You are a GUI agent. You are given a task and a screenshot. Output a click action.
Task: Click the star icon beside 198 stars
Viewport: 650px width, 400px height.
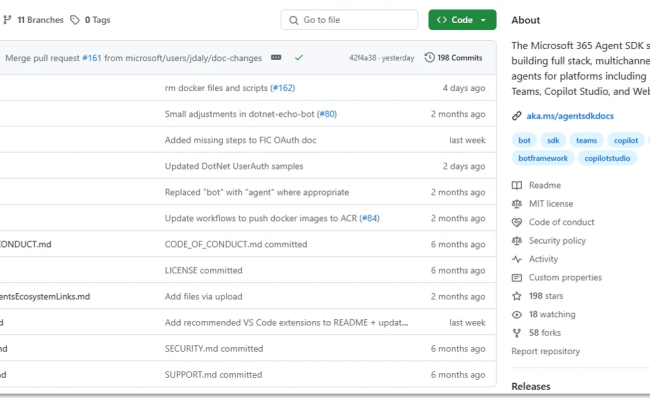517,296
